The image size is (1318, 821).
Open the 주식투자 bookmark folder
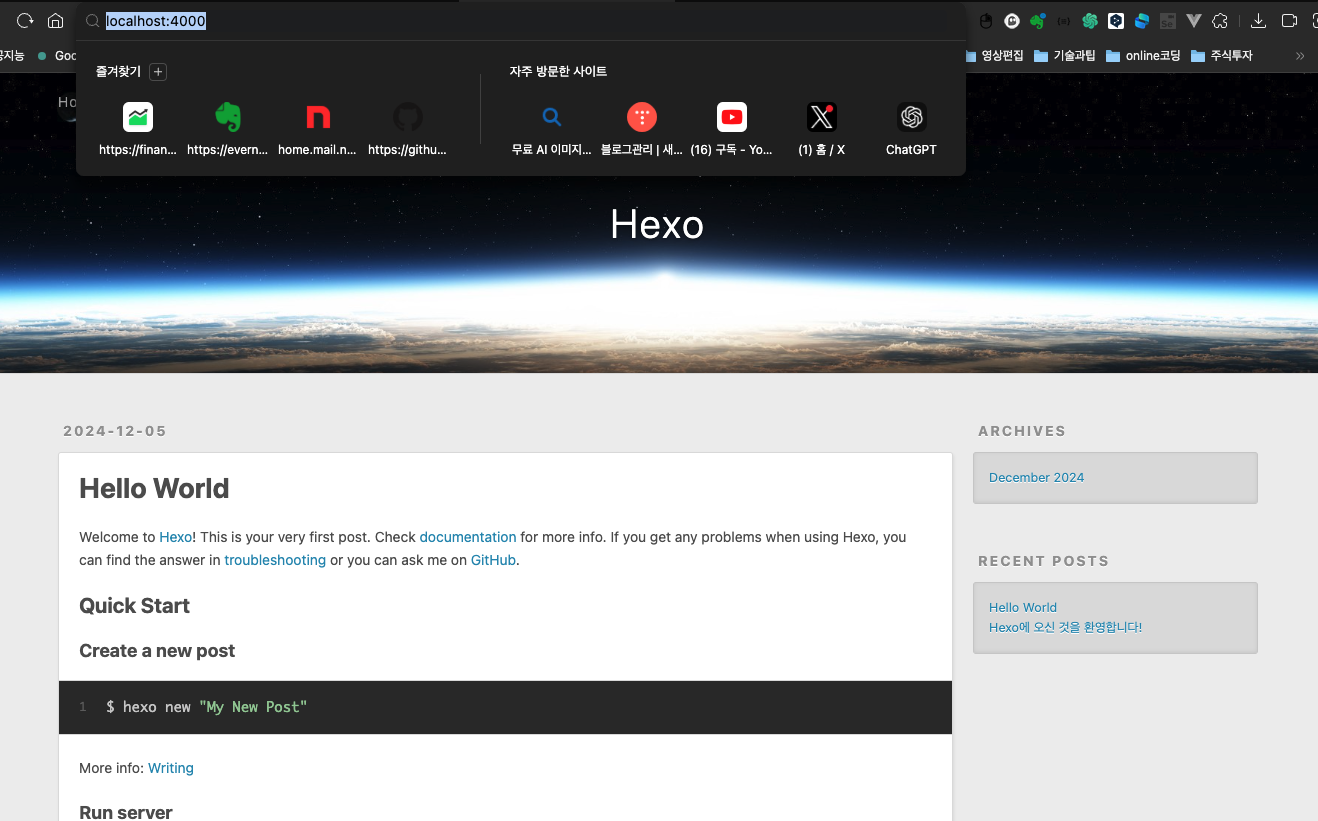tap(1221, 56)
